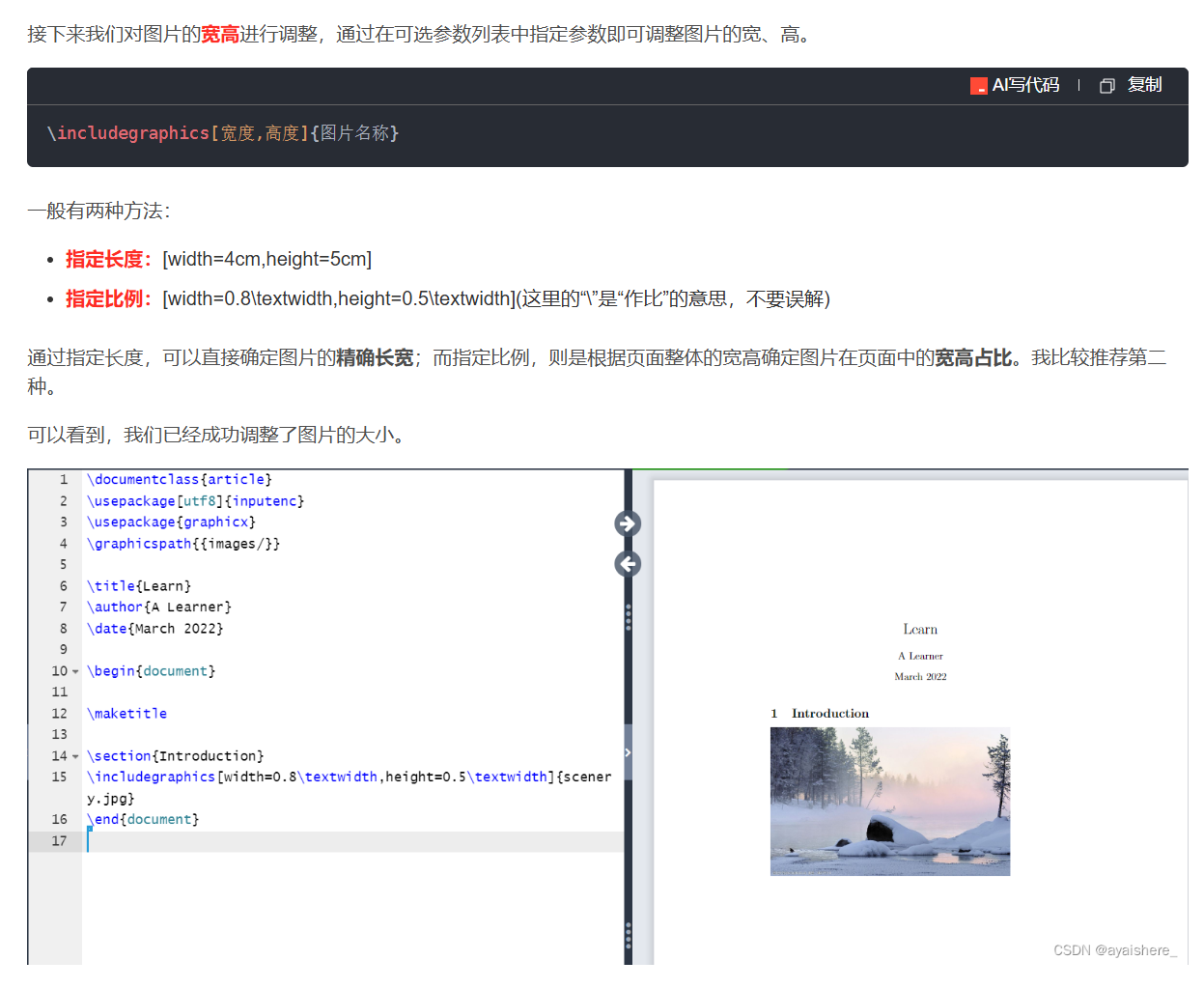
Task: Click the 复制 copy label
Action: [1146, 85]
